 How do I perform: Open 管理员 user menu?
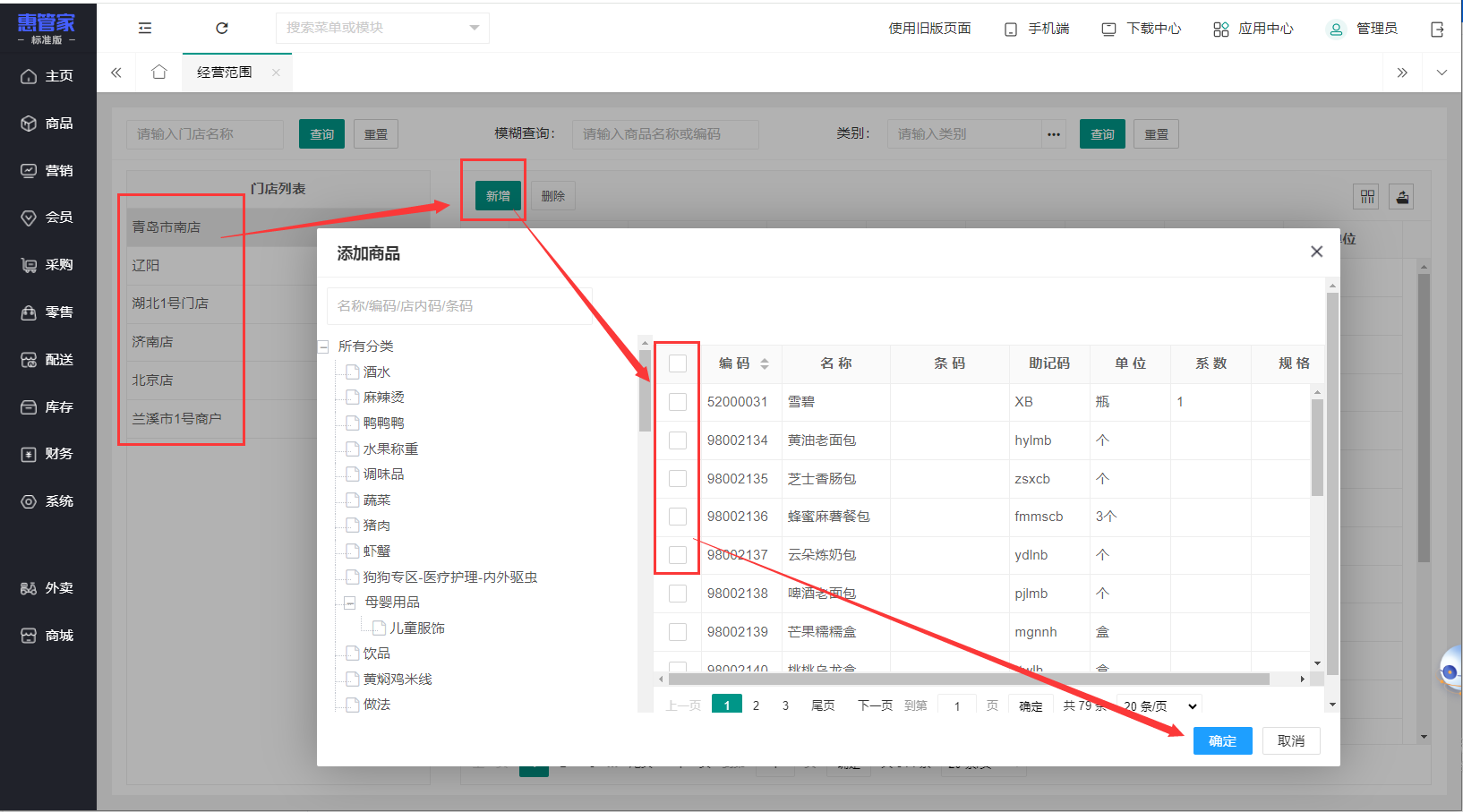1363,29
